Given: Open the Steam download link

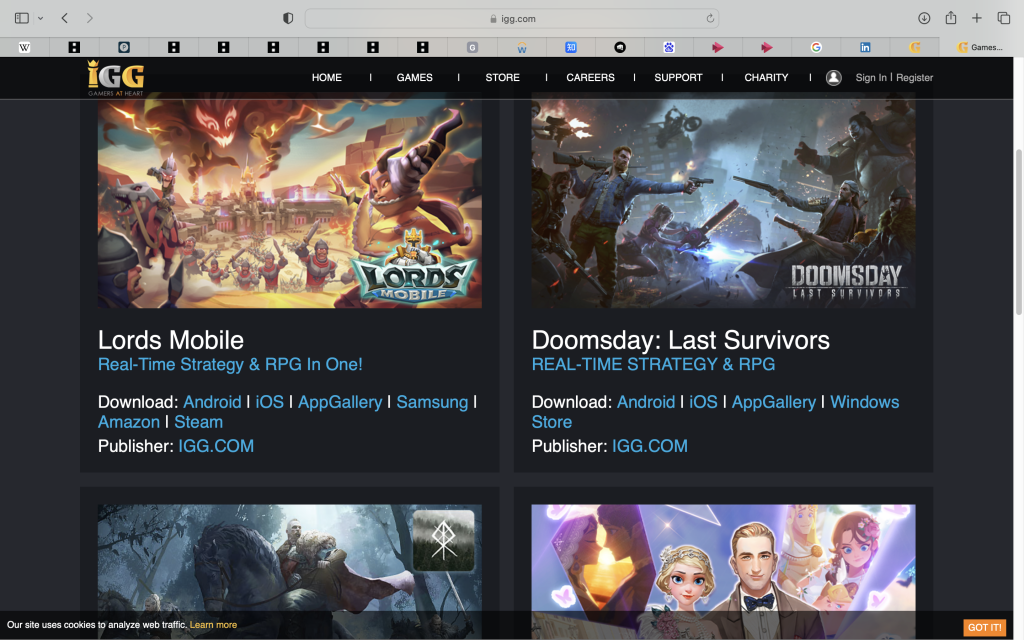Looking at the screenshot, I should coord(199,422).
